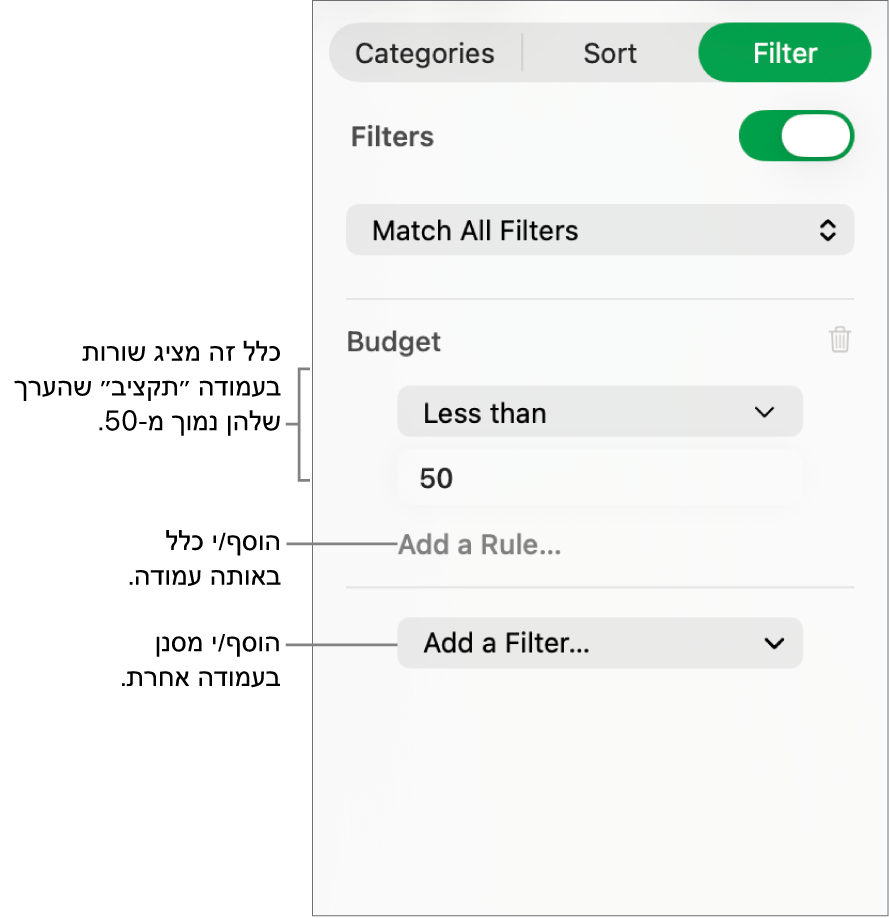This screenshot has height=918, width=889.
Task: Click the chevron beside Add a Filter
Action: (x=774, y=643)
